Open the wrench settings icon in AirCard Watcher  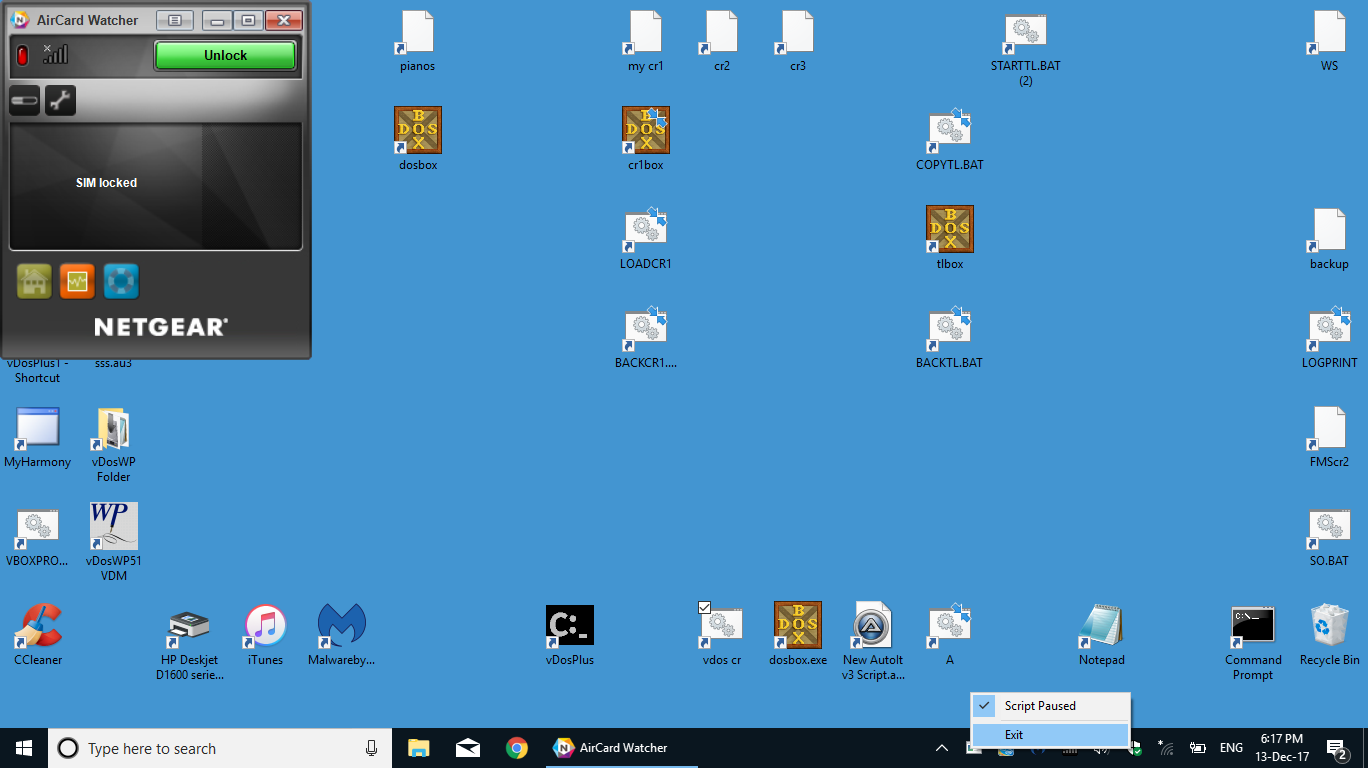(60, 100)
